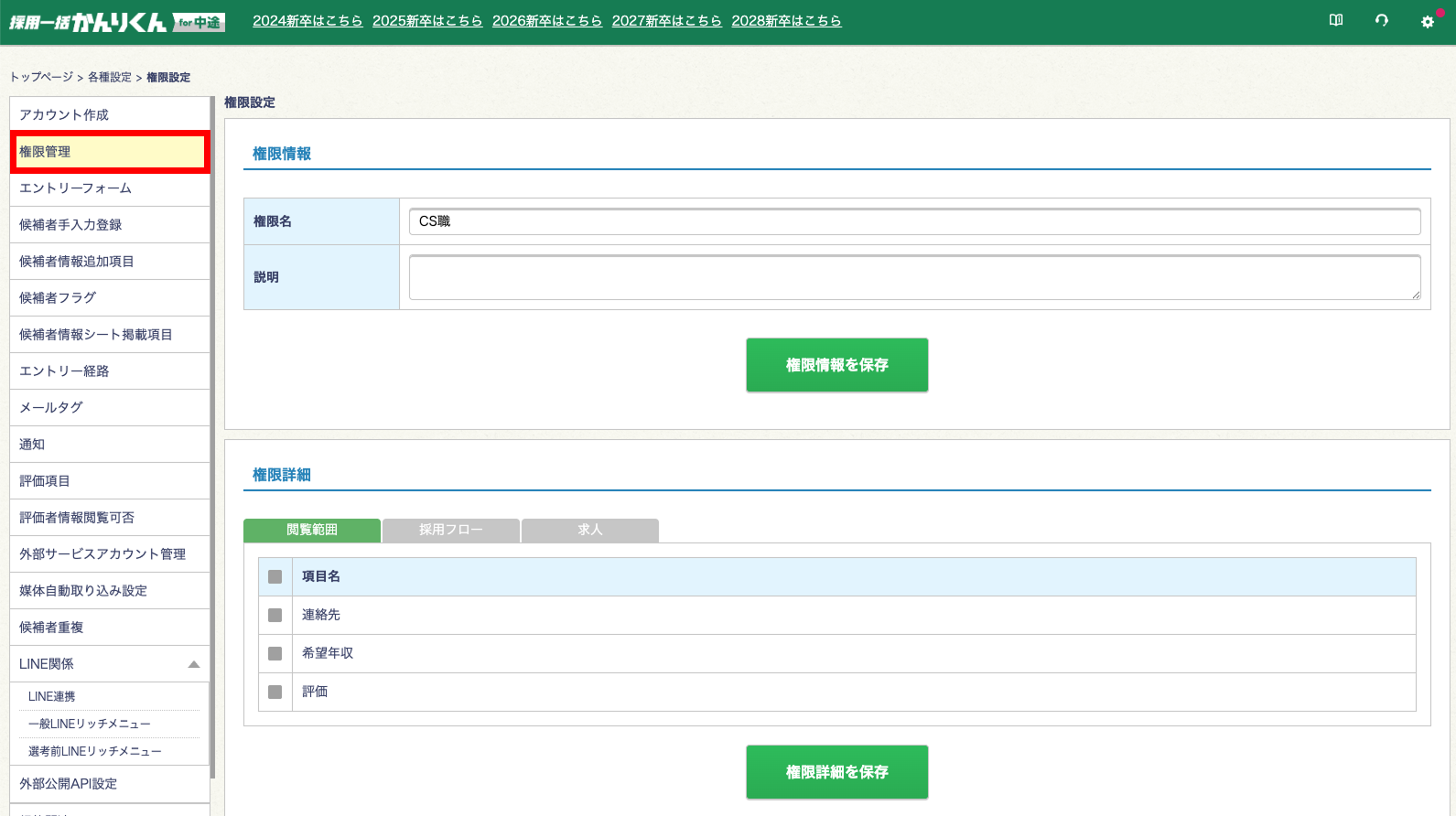The image size is (1456, 816).
Task: Open アカウント作成 in the sidebar
Action: [x=64, y=114]
